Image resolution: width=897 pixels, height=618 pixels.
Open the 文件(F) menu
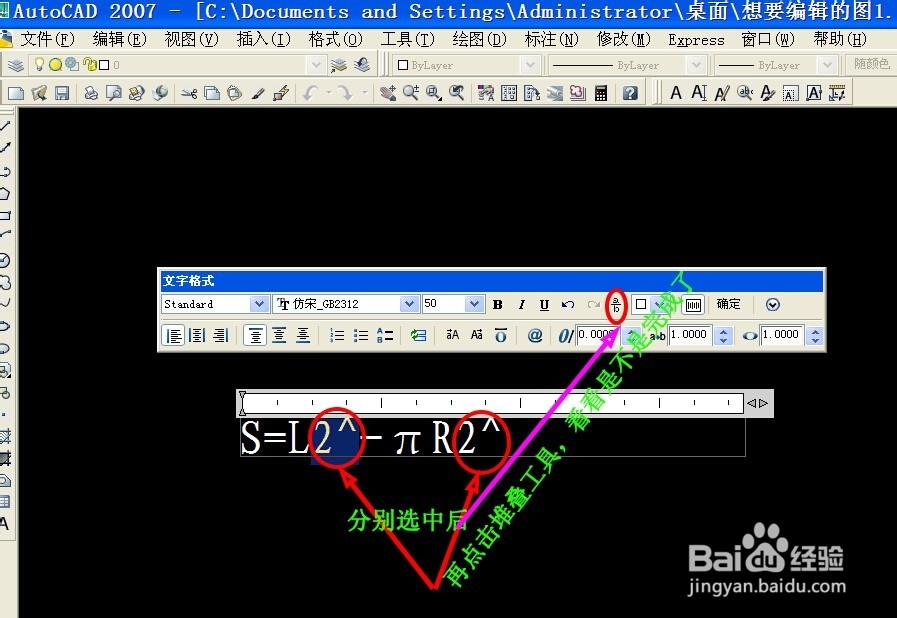pyautogui.click(x=47, y=39)
